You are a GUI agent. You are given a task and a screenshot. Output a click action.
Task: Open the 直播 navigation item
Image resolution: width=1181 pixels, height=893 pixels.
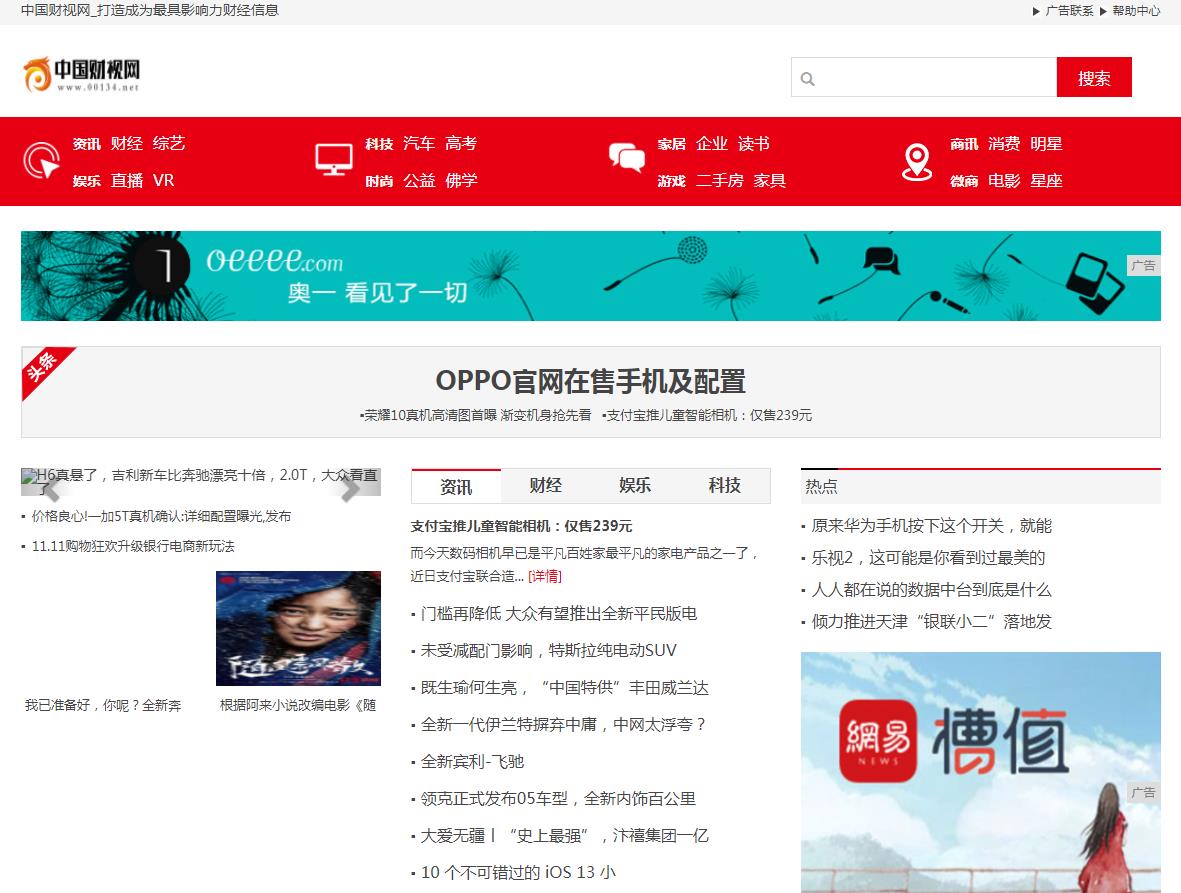tap(127, 181)
